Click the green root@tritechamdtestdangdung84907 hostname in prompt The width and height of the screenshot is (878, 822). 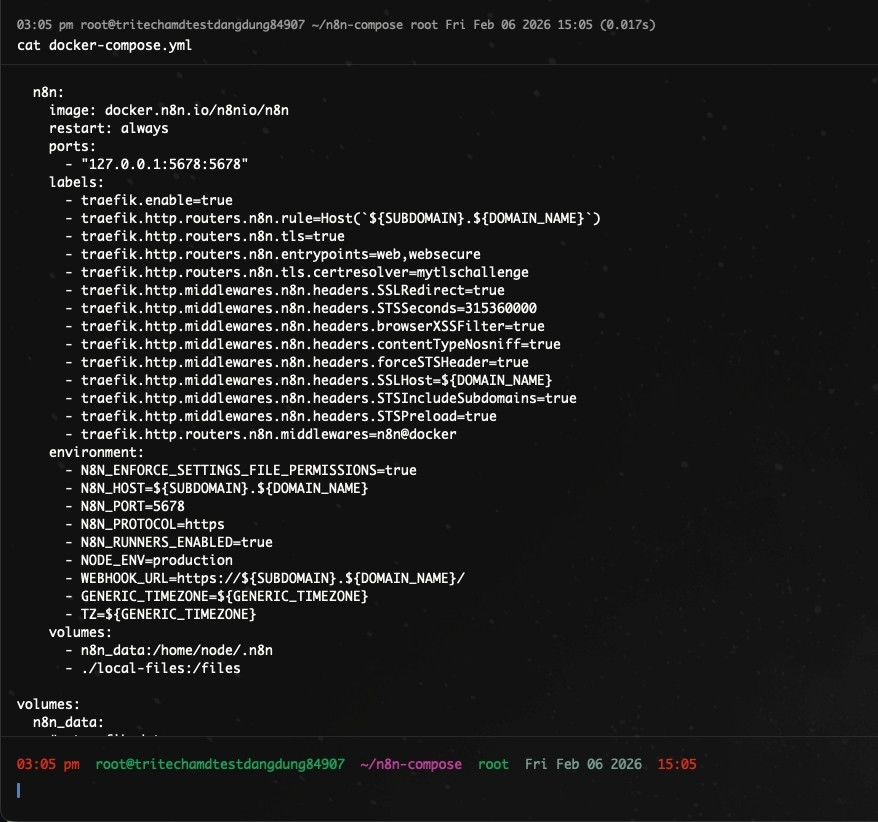click(x=220, y=764)
